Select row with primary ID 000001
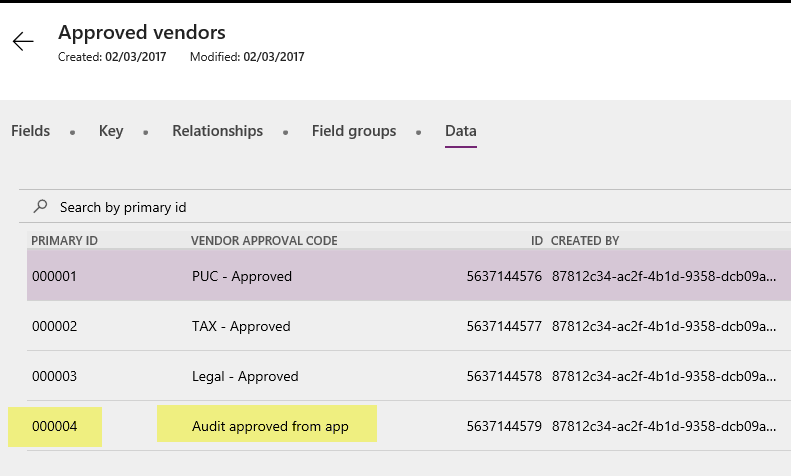Screen dimensions: 791x476 tap(55, 276)
